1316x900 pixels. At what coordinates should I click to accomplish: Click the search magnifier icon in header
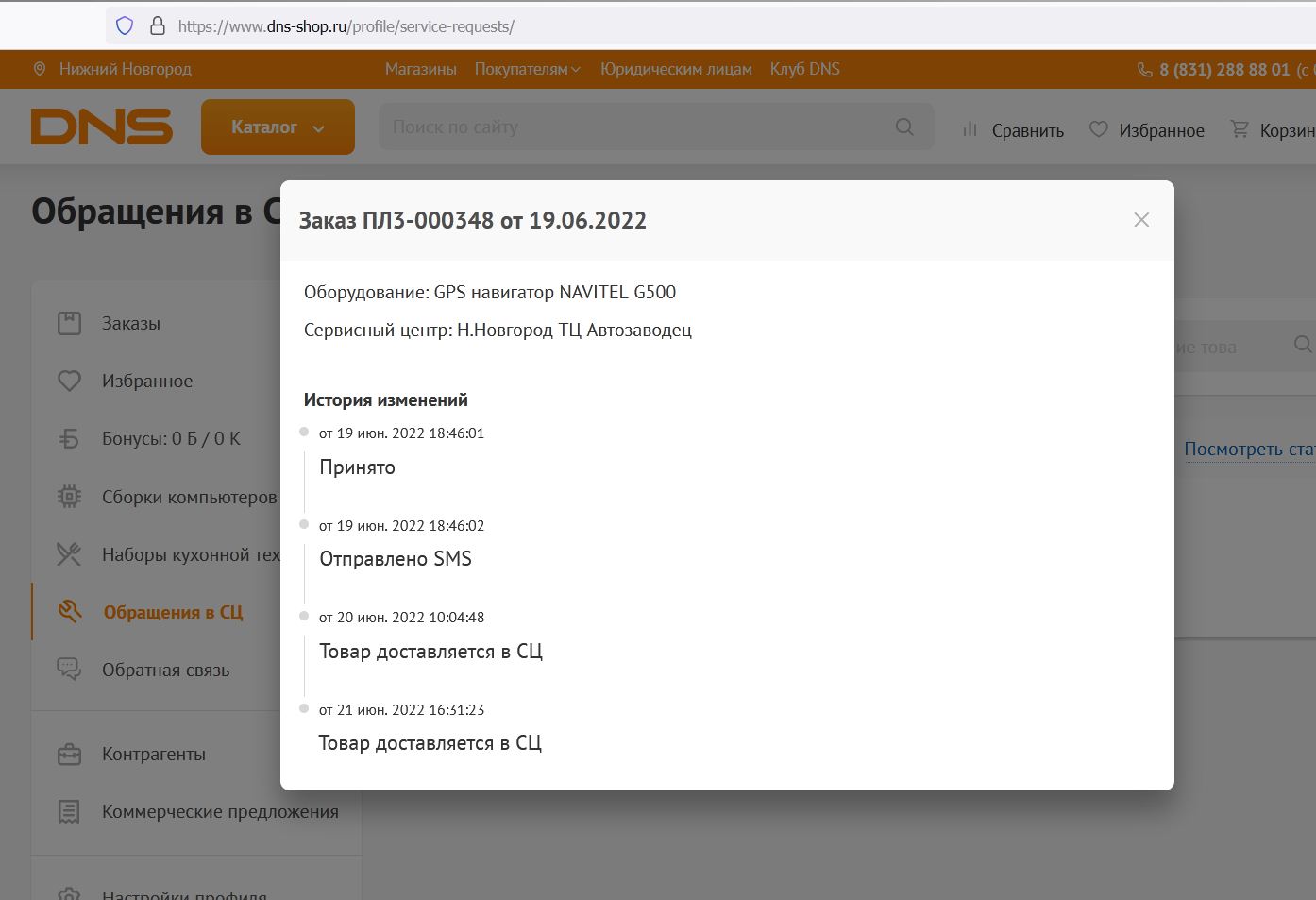904,127
